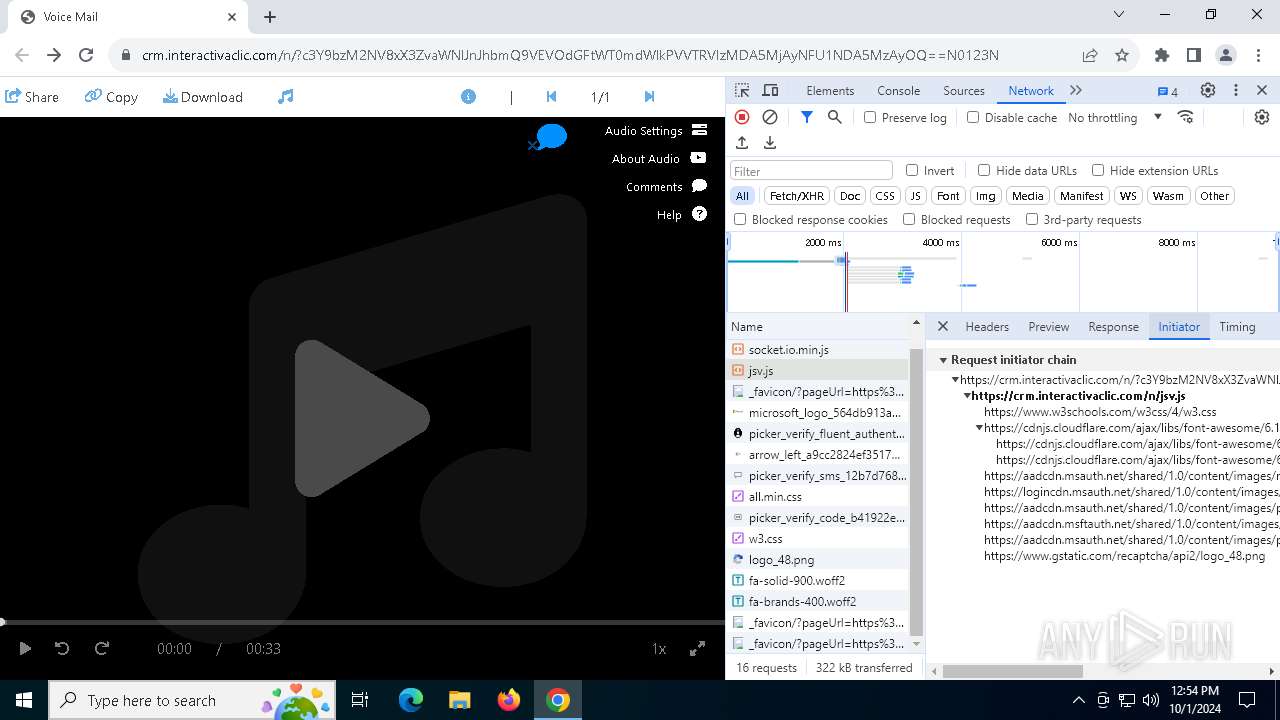This screenshot has width=1280, height=720.
Task: Click the export HAR file icon
Action: [x=770, y=143]
